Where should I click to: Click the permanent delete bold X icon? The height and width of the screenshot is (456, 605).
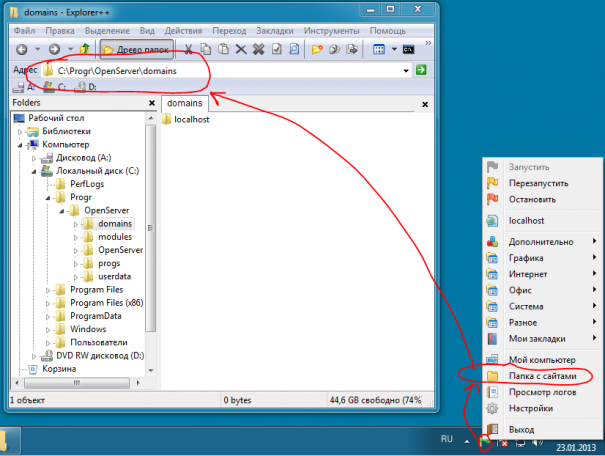(259, 49)
